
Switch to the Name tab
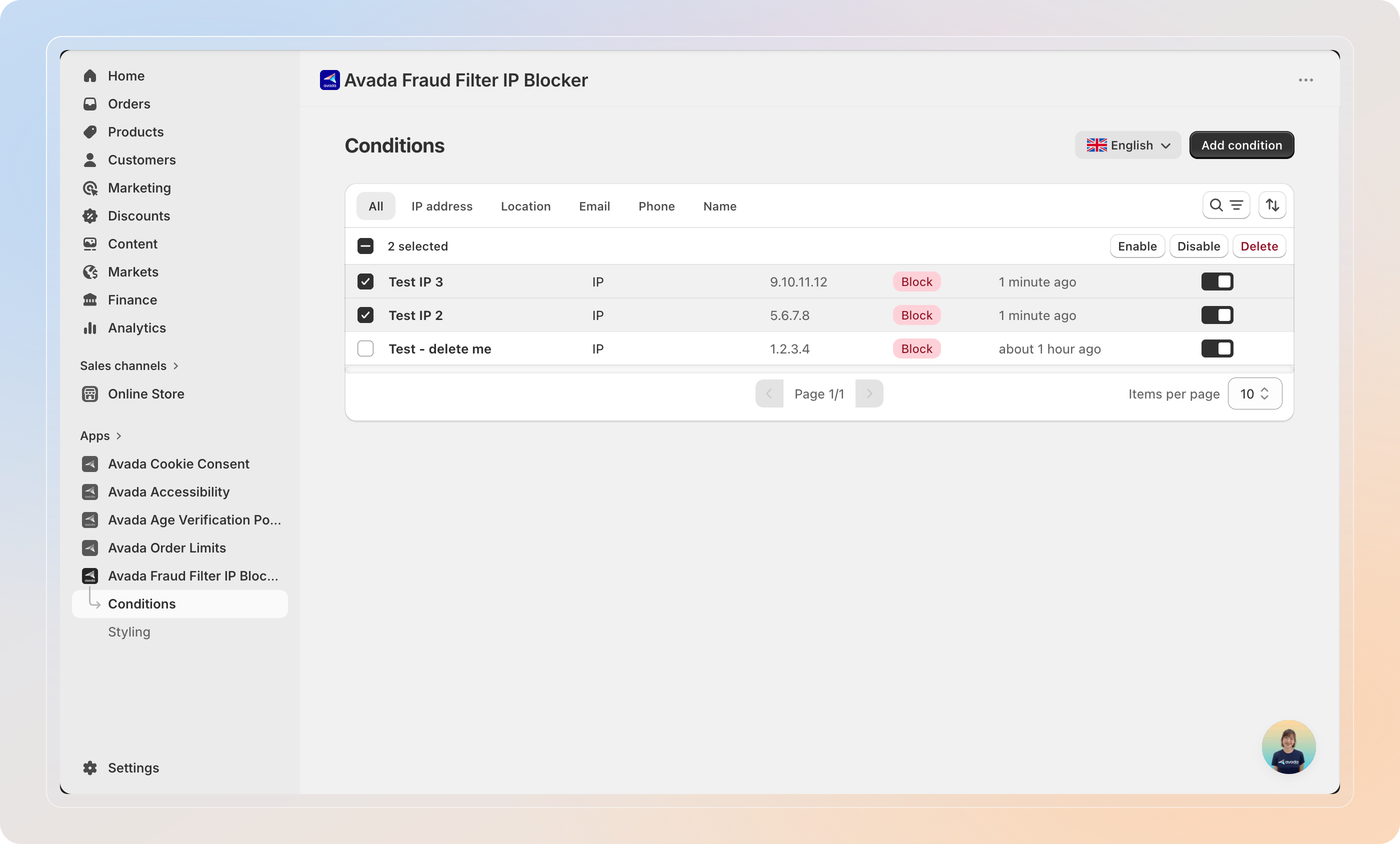(x=719, y=206)
